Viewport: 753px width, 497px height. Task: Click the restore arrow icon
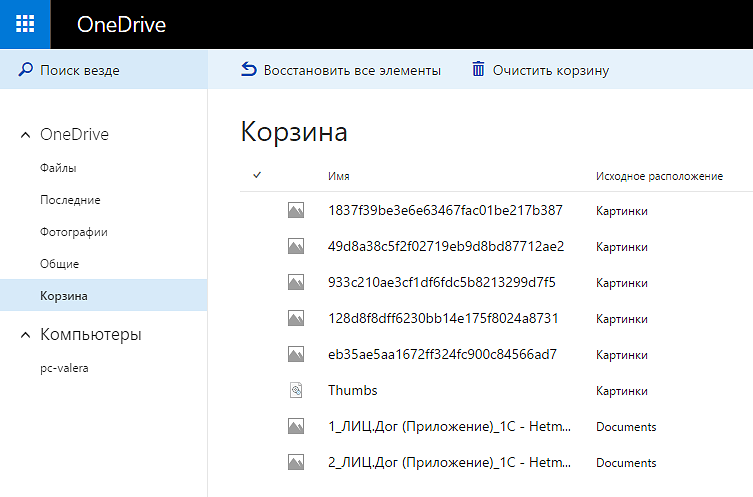248,70
